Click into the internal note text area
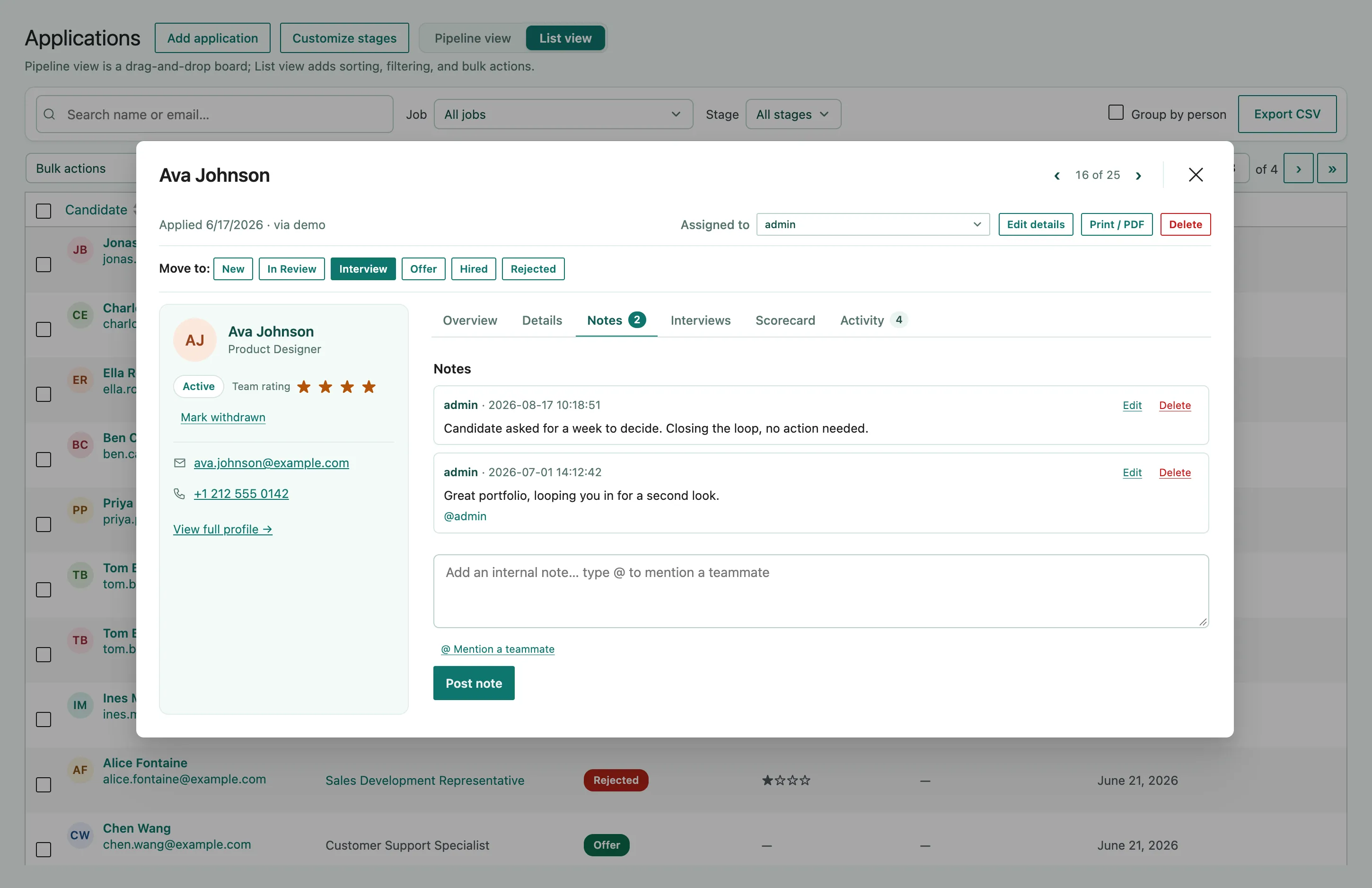This screenshot has height=888, width=1372. click(820, 591)
